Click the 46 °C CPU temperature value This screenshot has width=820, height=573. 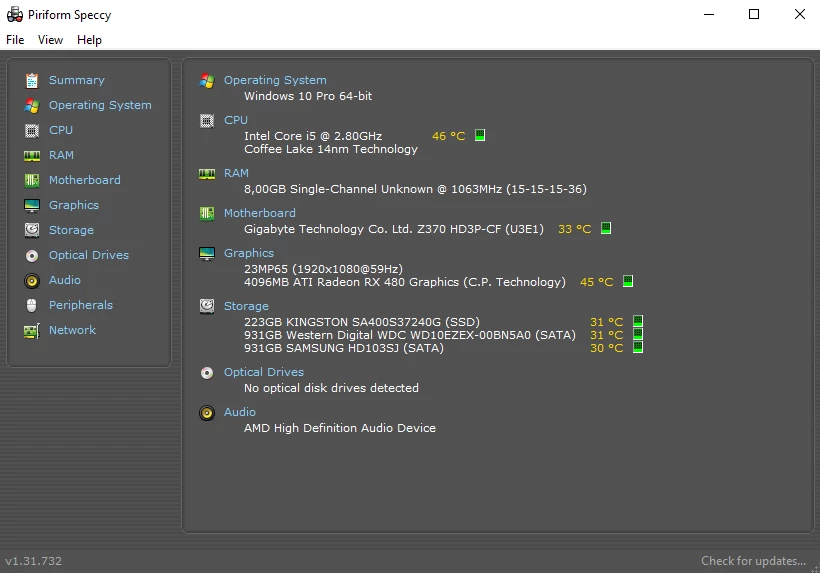(x=449, y=136)
